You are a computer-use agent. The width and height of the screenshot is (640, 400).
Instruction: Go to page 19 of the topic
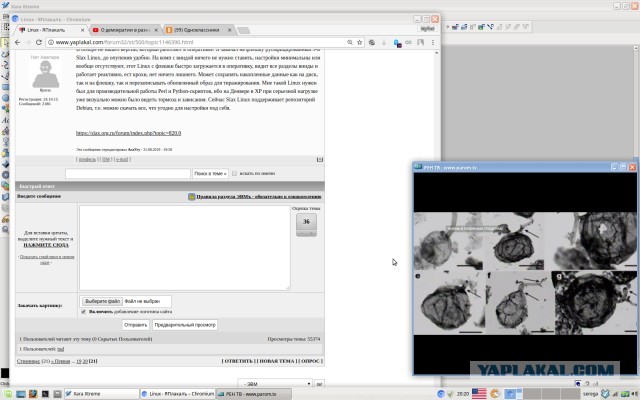79,361
